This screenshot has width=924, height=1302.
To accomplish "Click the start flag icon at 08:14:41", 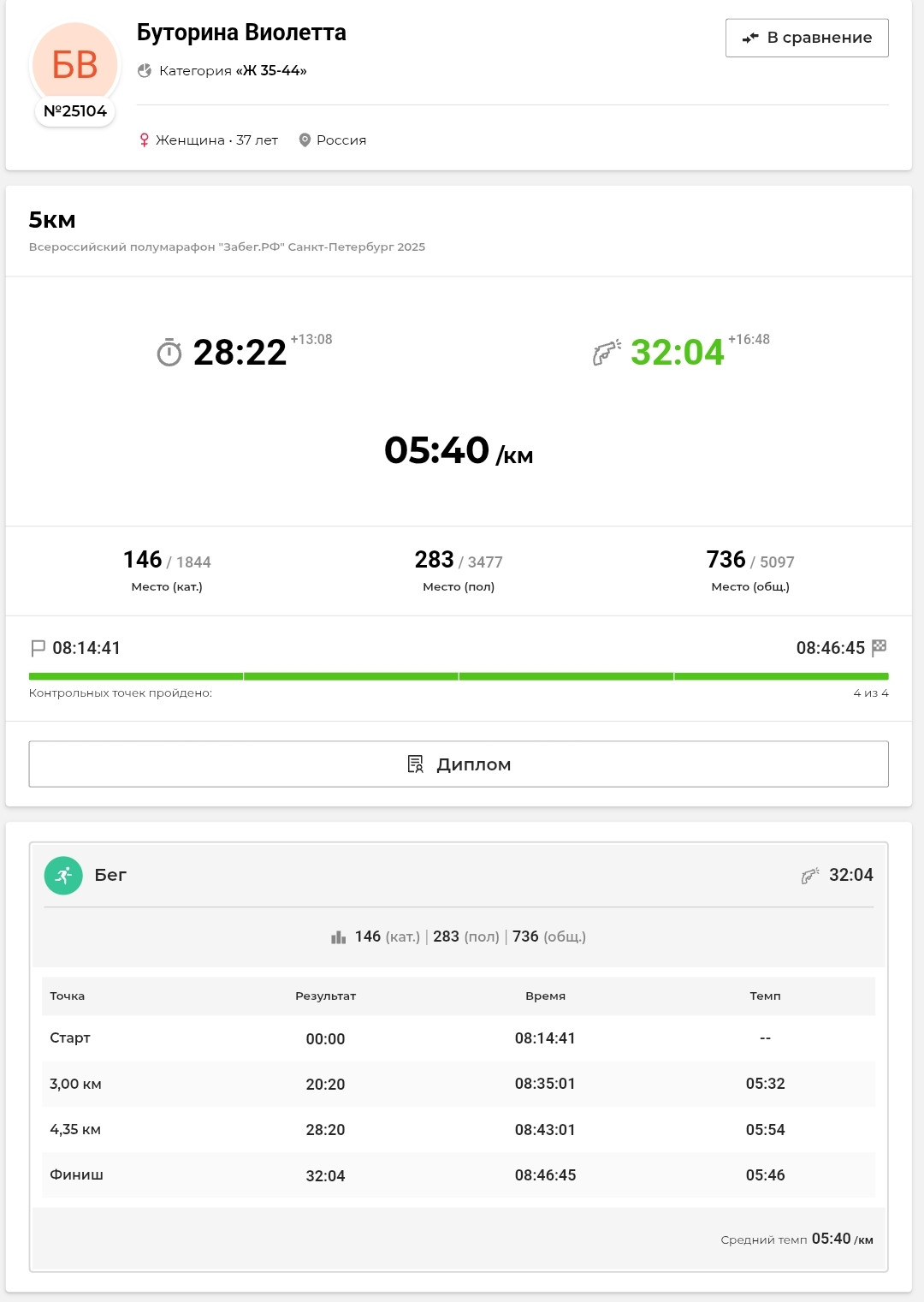I will tap(38, 648).
